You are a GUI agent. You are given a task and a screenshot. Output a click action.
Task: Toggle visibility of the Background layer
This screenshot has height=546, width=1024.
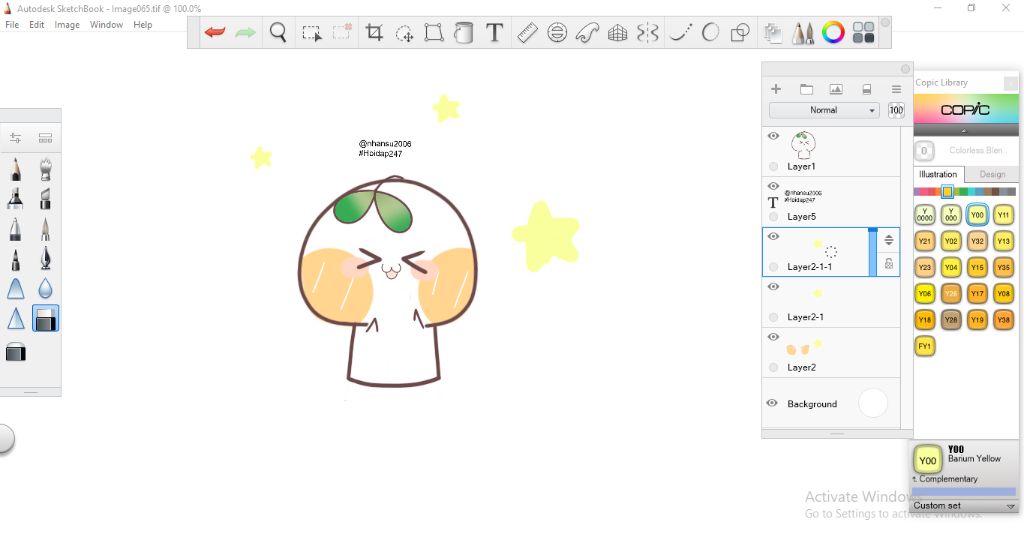[772, 403]
